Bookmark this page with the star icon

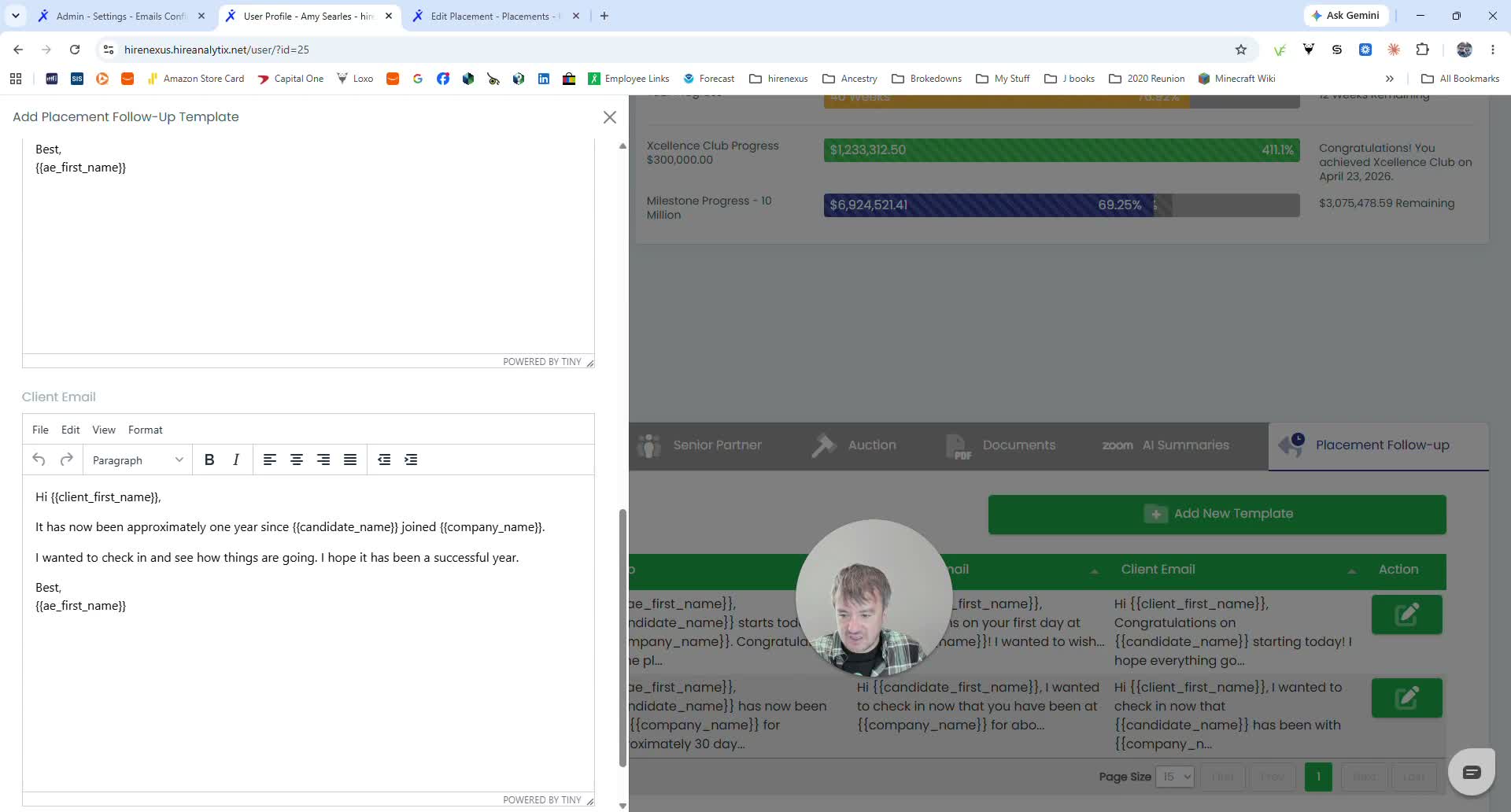(x=1241, y=50)
